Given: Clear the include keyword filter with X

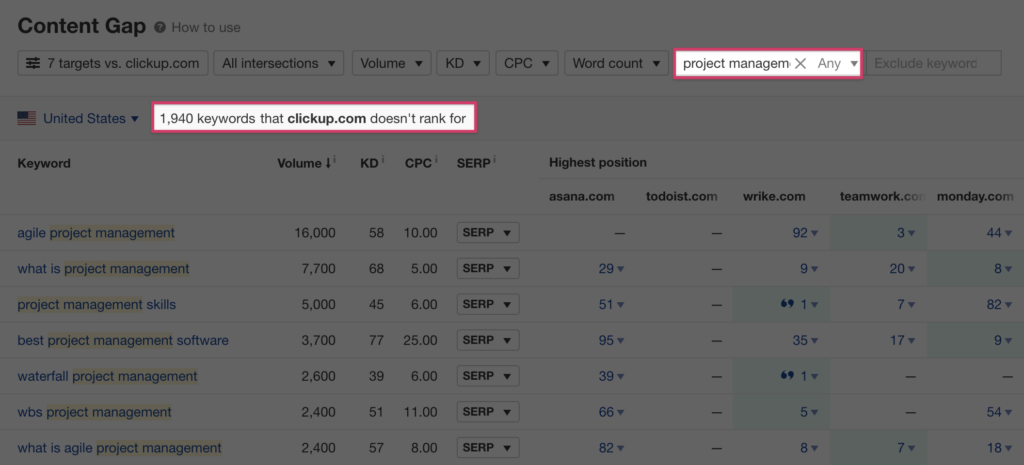Looking at the screenshot, I should (801, 63).
